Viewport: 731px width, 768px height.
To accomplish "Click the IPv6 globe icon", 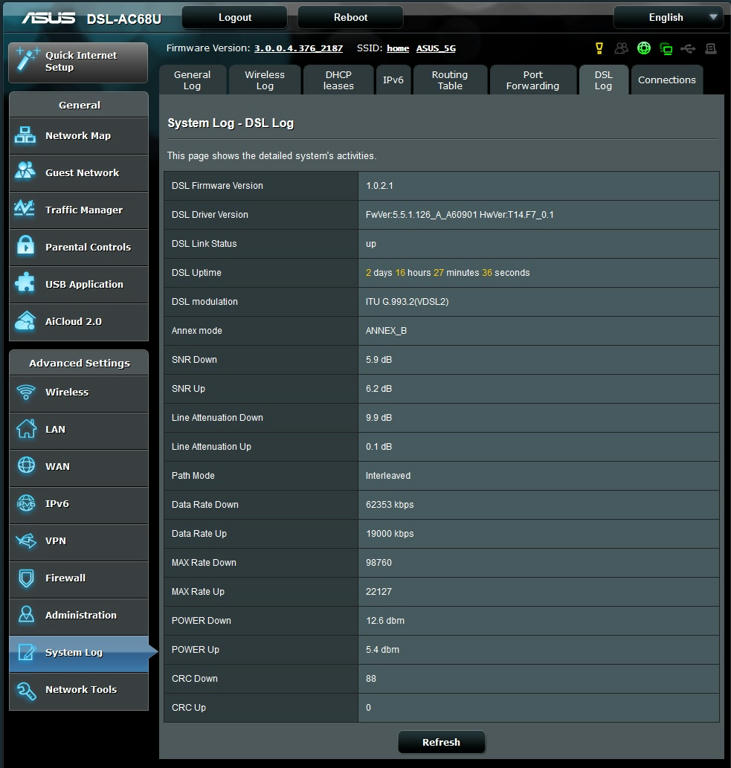I will [x=26, y=503].
